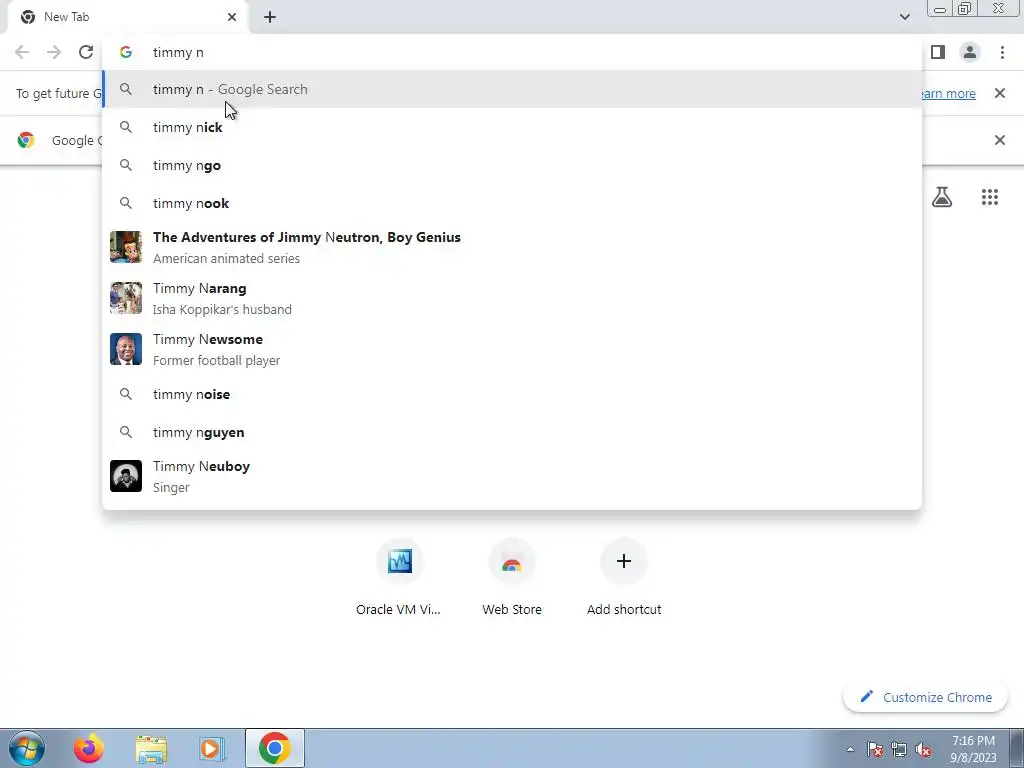Go forward using the forward arrow
The image size is (1024, 768).
pos(54,52)
